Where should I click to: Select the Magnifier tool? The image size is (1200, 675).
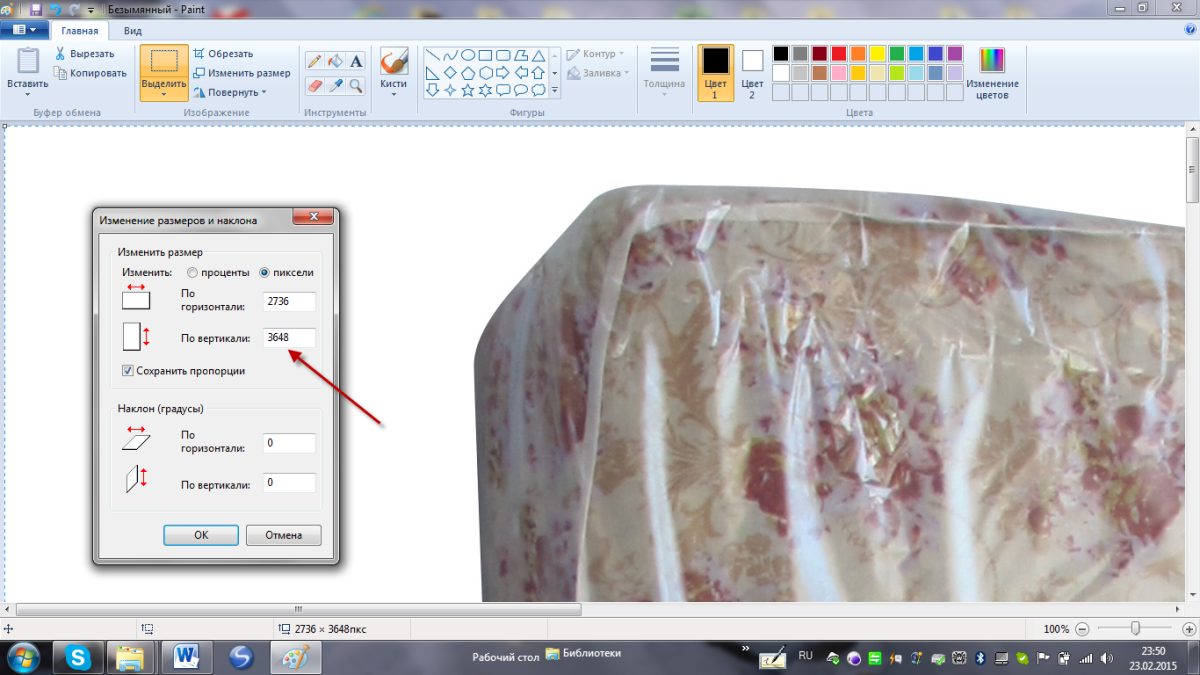coord(356,86)
